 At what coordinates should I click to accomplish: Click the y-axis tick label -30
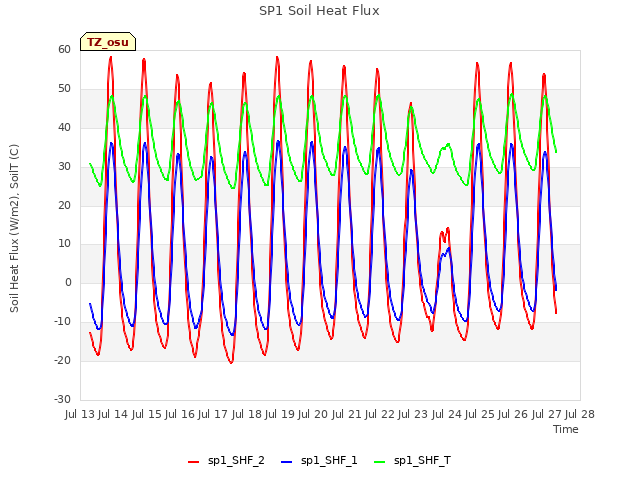[62, 399]
